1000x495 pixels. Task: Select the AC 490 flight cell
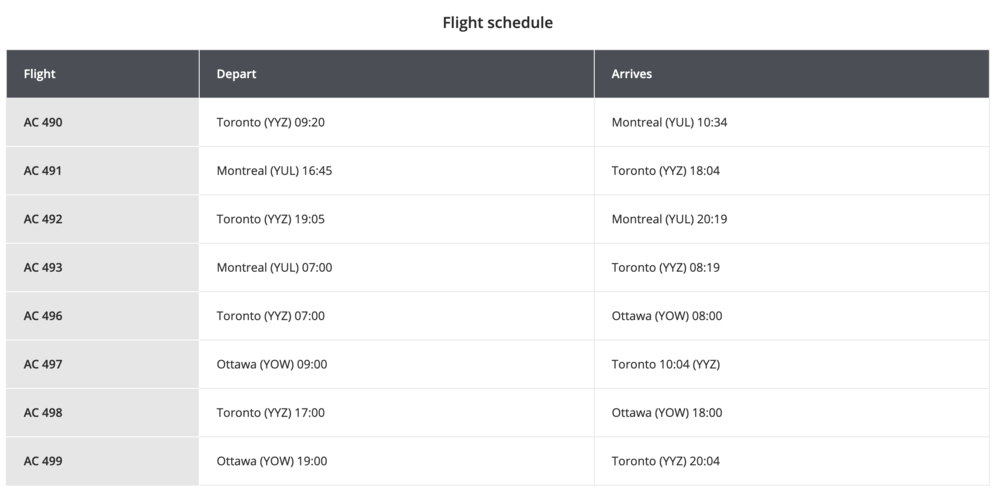(x=44, y=122)
